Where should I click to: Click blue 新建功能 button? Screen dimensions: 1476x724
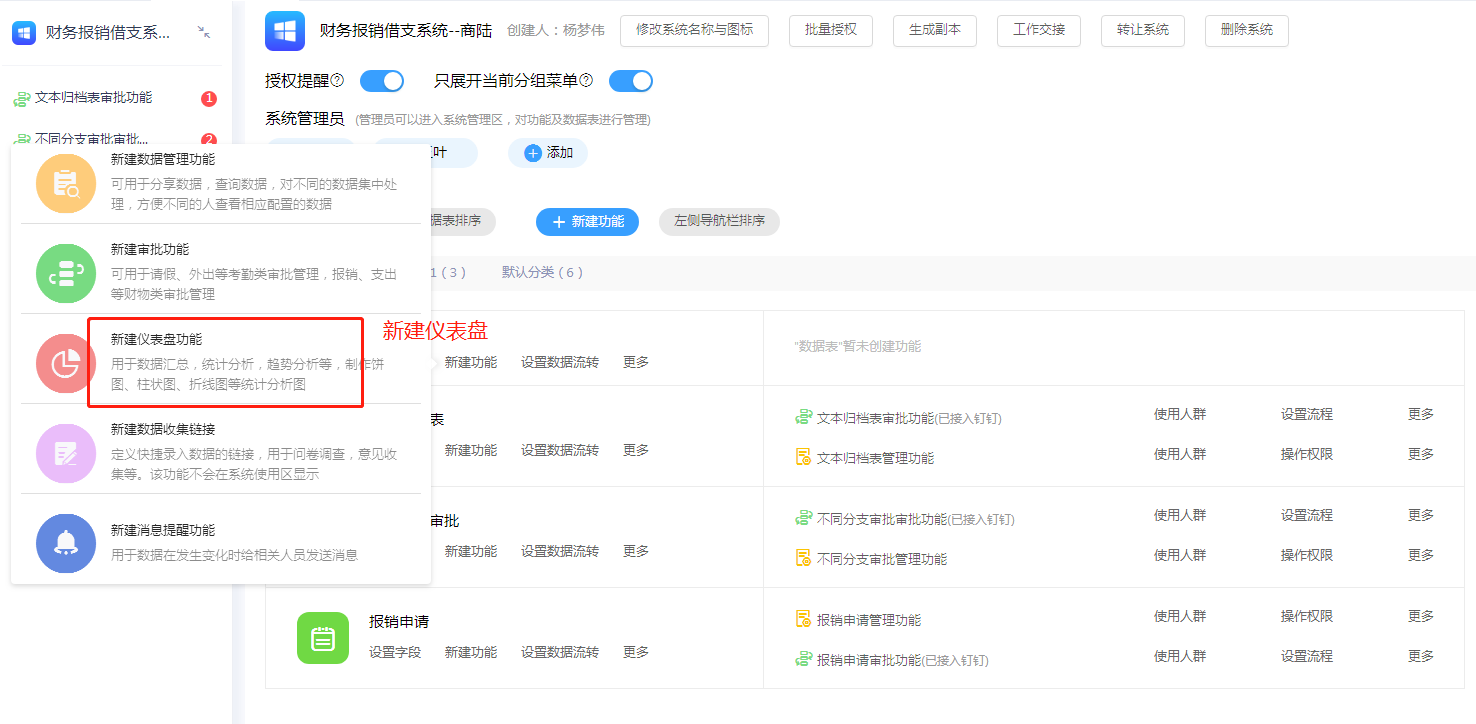(x=587, y=222)
